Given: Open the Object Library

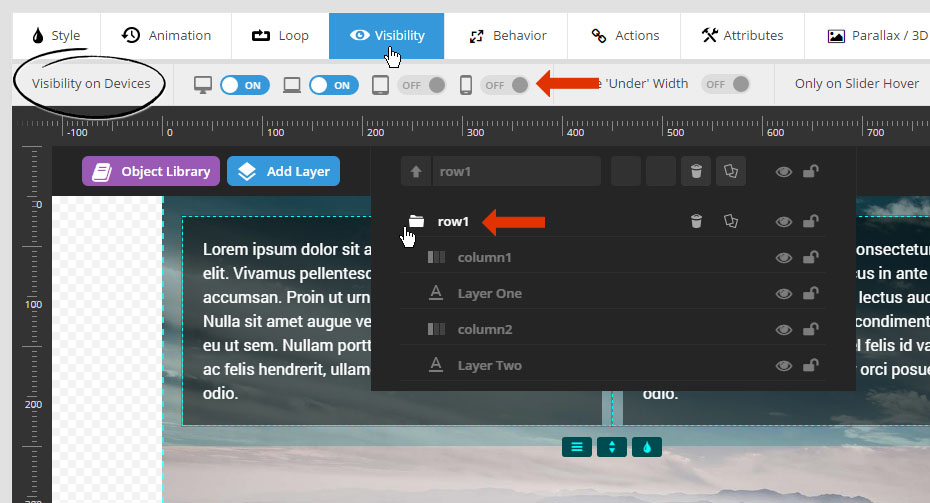Looking at the screenshot, I should point(151,171).
